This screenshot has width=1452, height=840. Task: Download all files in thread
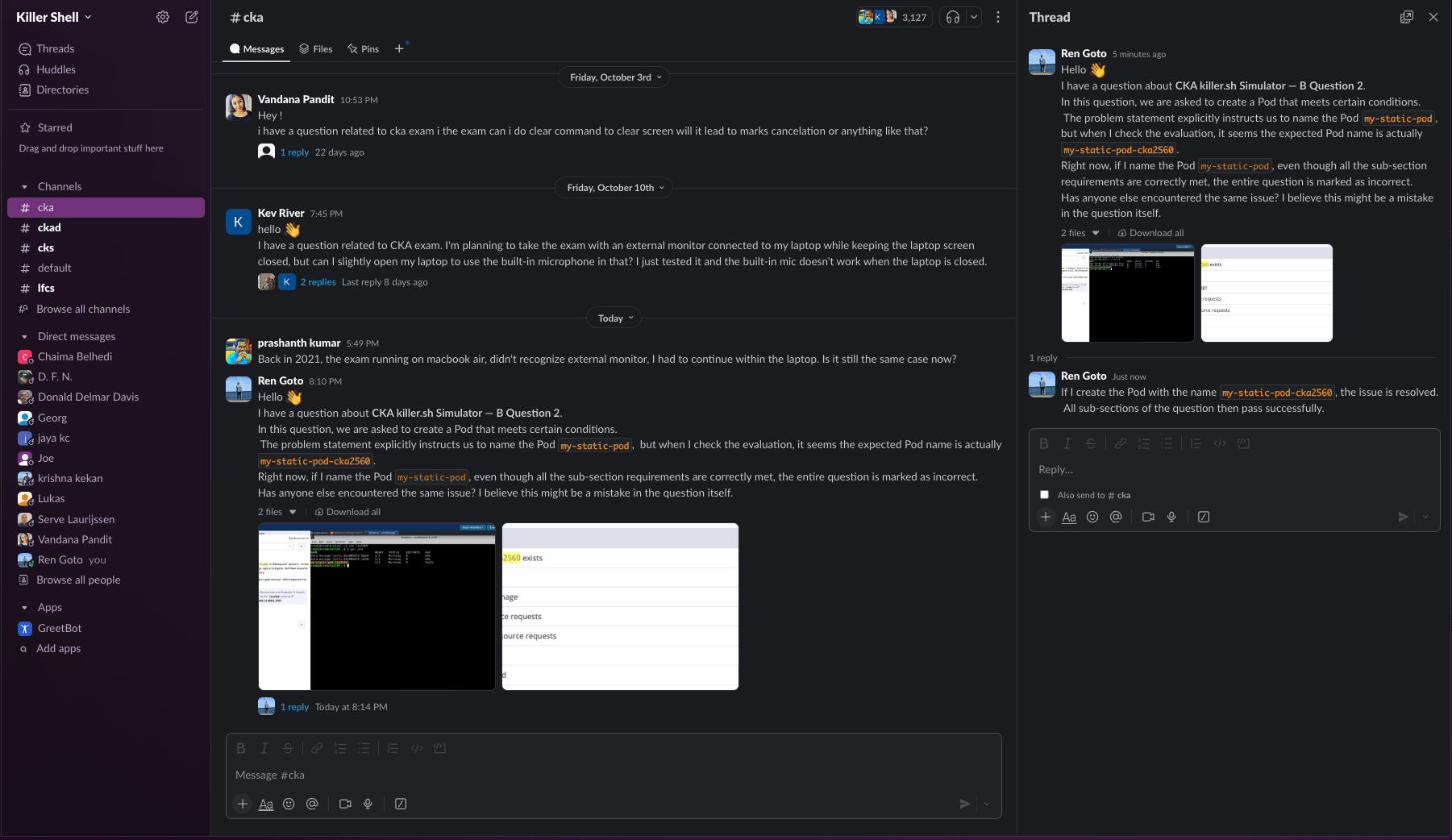click(x=1150, y=233)
